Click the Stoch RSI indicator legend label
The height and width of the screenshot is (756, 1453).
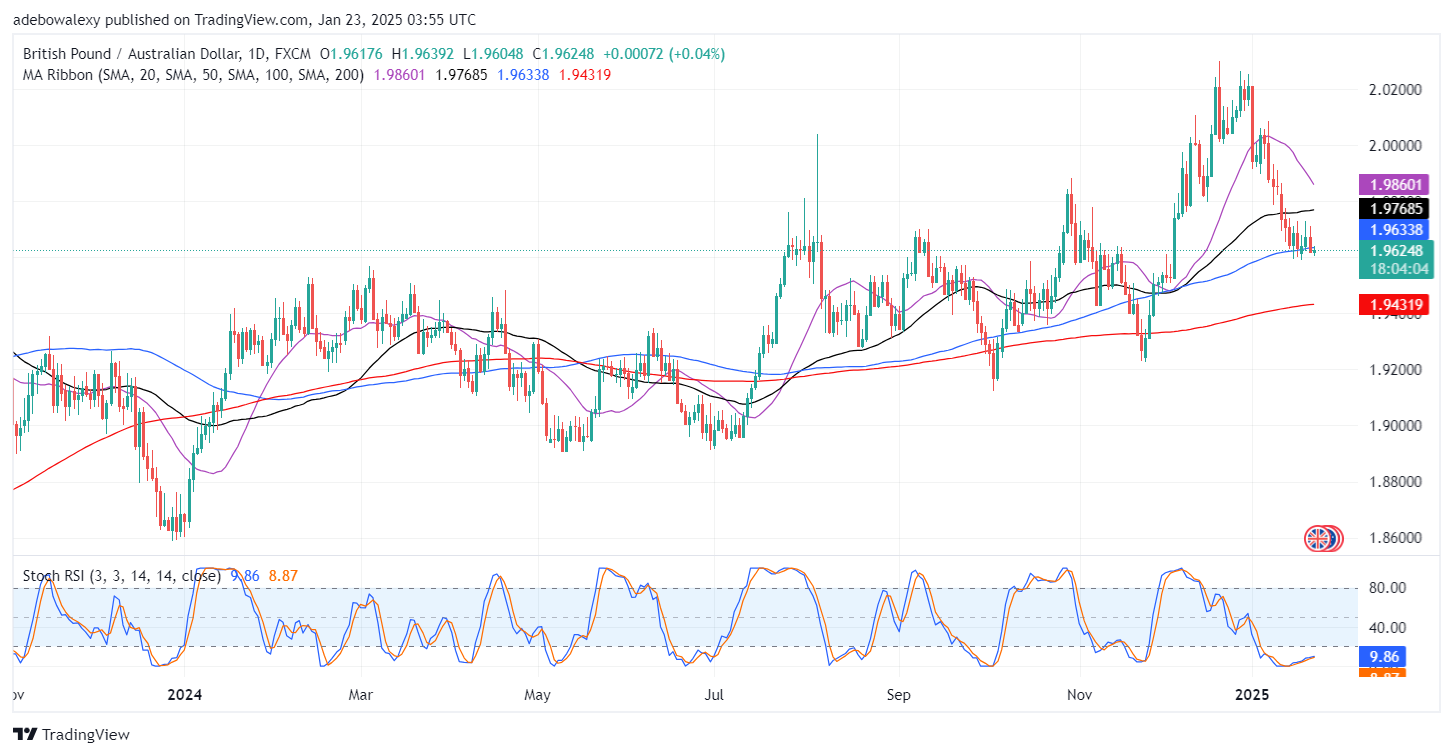point(122,576)
